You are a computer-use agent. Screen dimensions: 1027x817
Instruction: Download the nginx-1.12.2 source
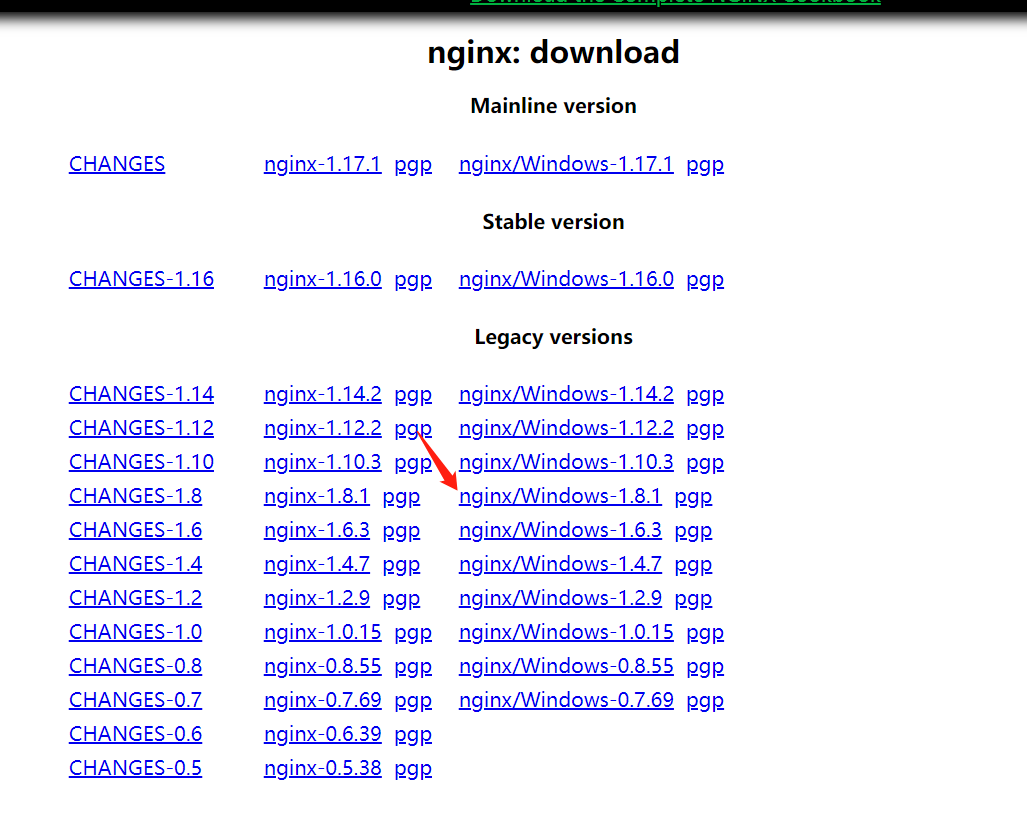tap(322, 428)
